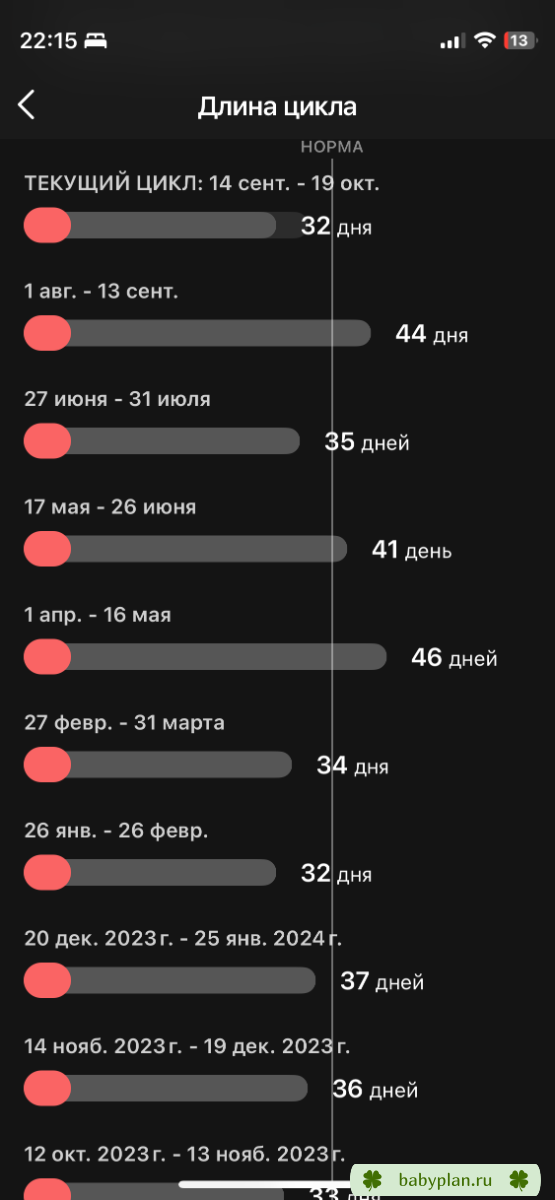The height and width of the screenshot is (1200, 555).
Task: Tap the babyplan.ru watermark badge
Action: point(446,1179)
